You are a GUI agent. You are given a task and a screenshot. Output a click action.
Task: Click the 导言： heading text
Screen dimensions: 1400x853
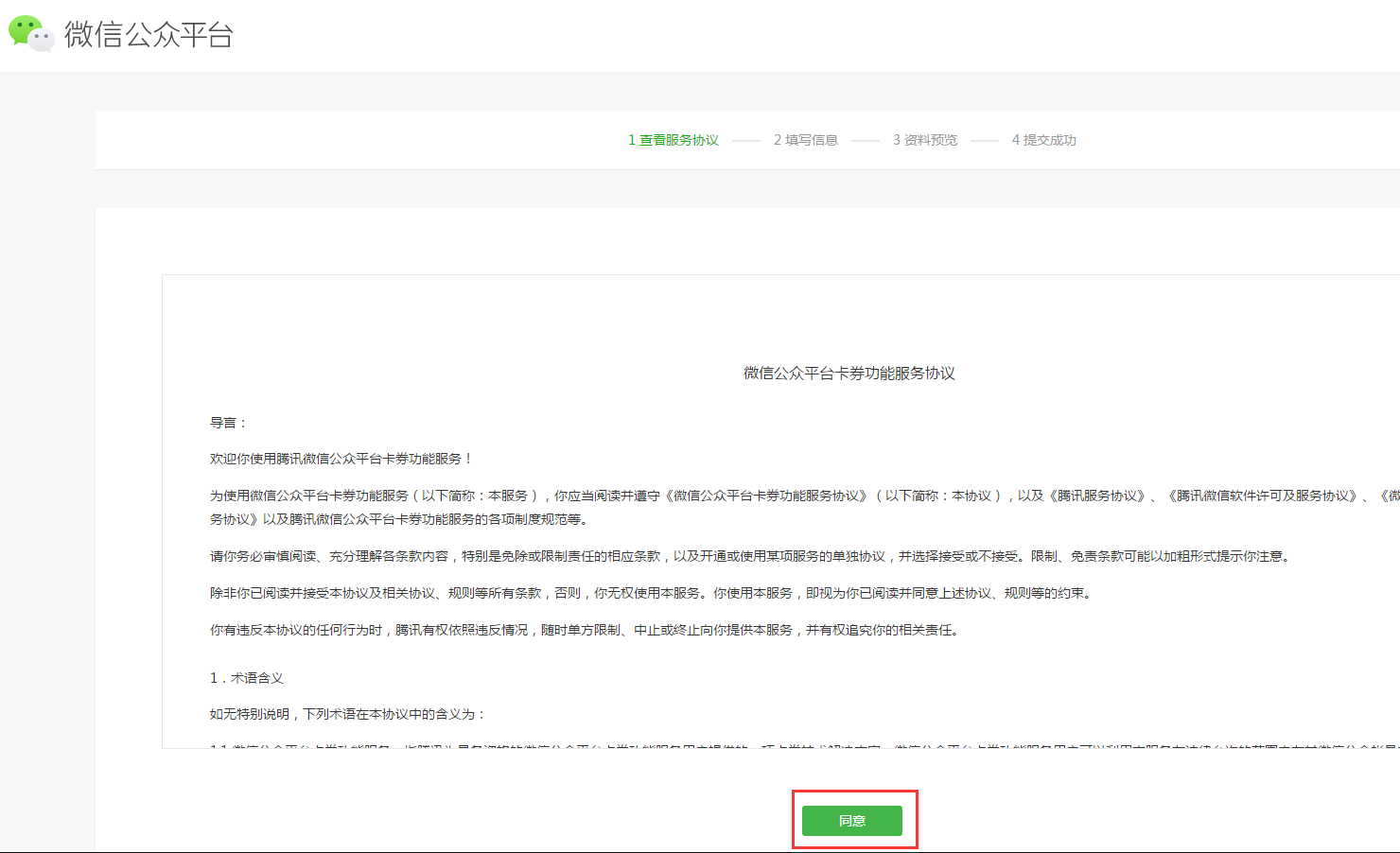pos(228,423)
